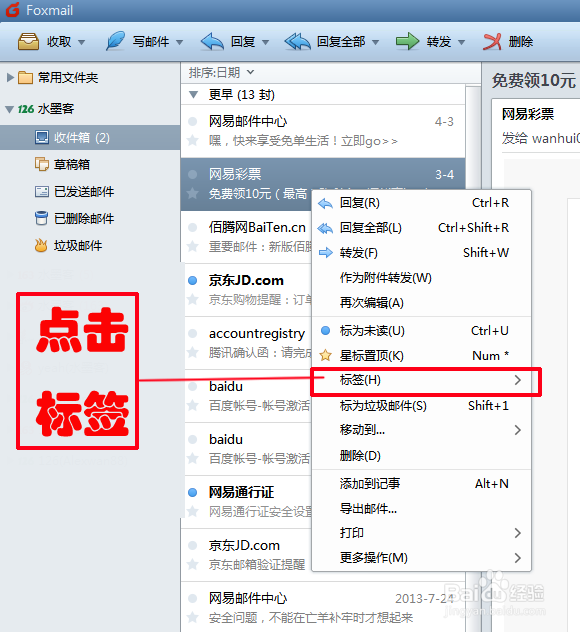
Task: Click the 收取 inbox tray icon
Action: [29, 42]
